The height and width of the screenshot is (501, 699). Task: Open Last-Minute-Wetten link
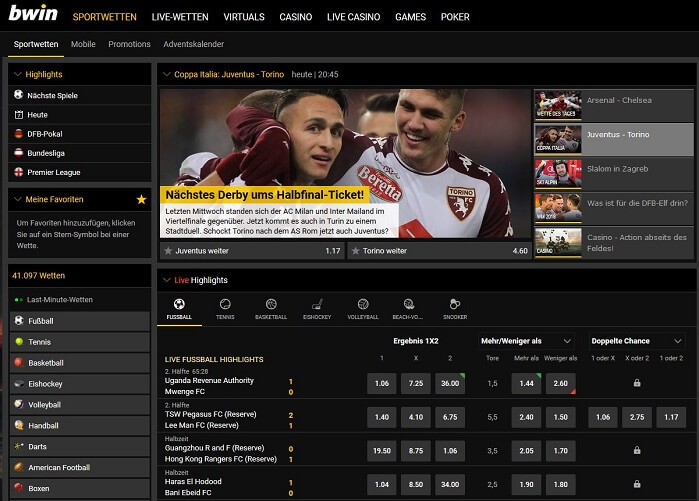(60, 300)
